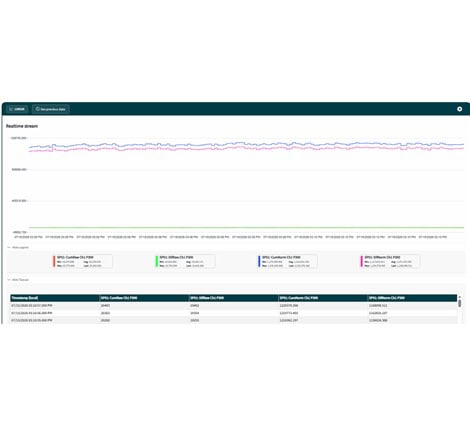Click the table's vertical scrollbar thumb
Viewport: 470px width, 421px height.
point(460,303)
